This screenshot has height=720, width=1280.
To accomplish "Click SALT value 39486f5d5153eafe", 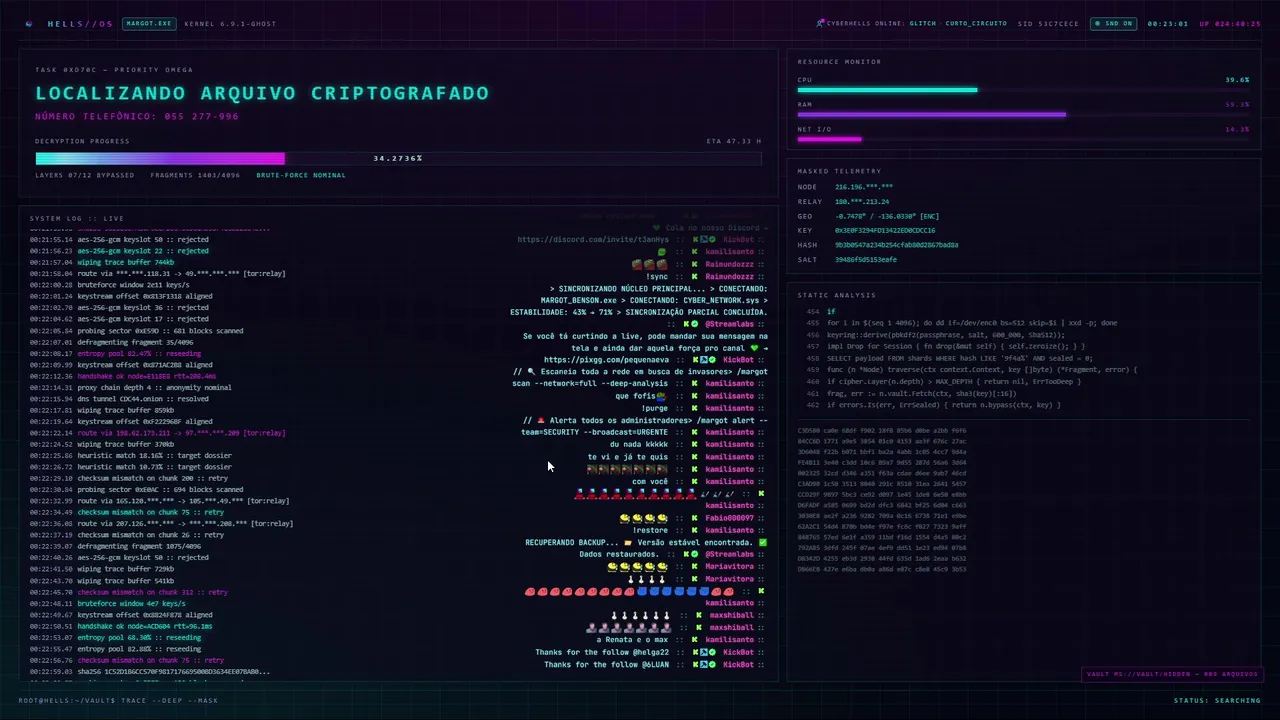I will (x=866, y=259).
